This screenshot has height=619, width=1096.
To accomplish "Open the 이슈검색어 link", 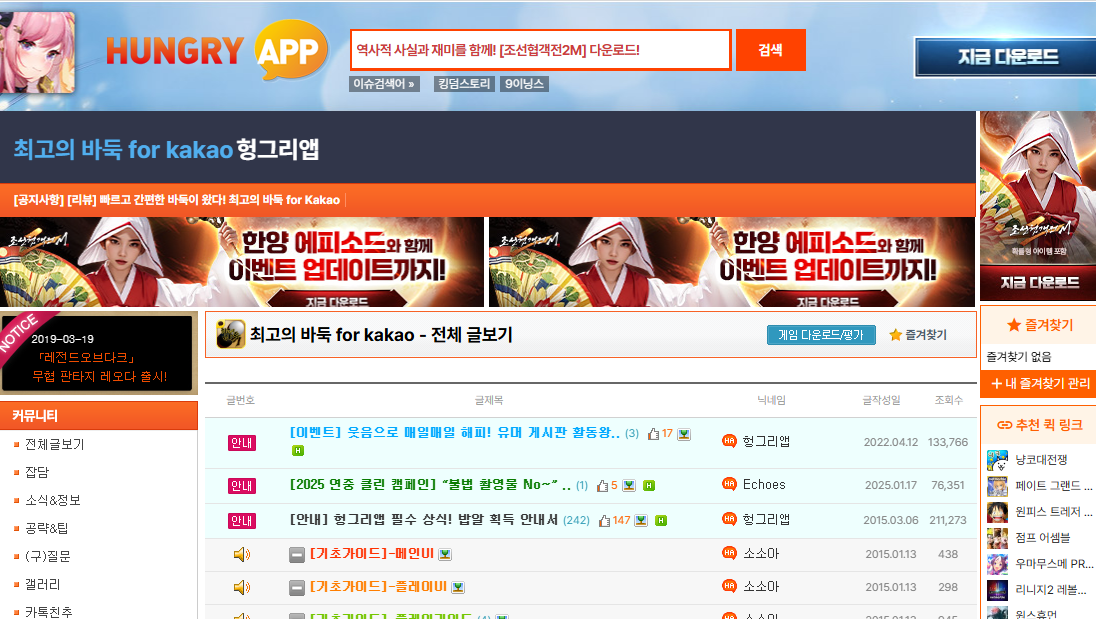I will pyautogui.click(x=384, y=84).
